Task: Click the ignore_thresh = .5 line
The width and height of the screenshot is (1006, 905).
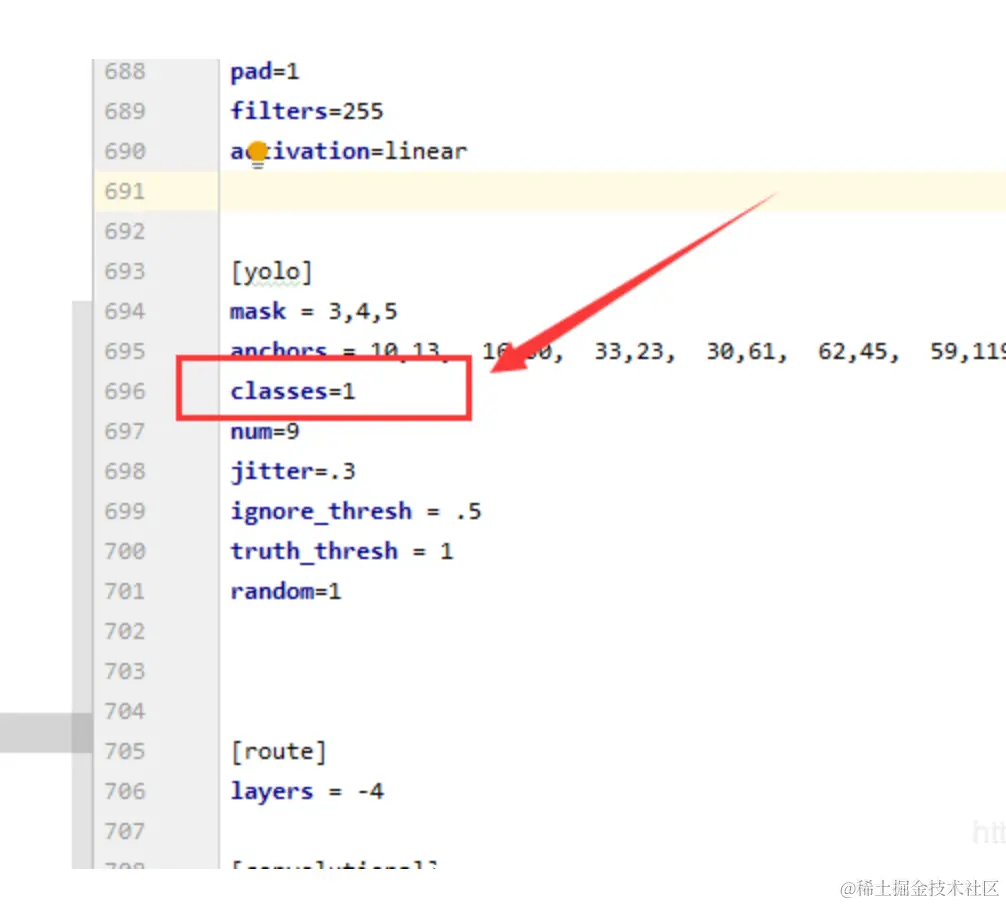Action: coord(355,512)
